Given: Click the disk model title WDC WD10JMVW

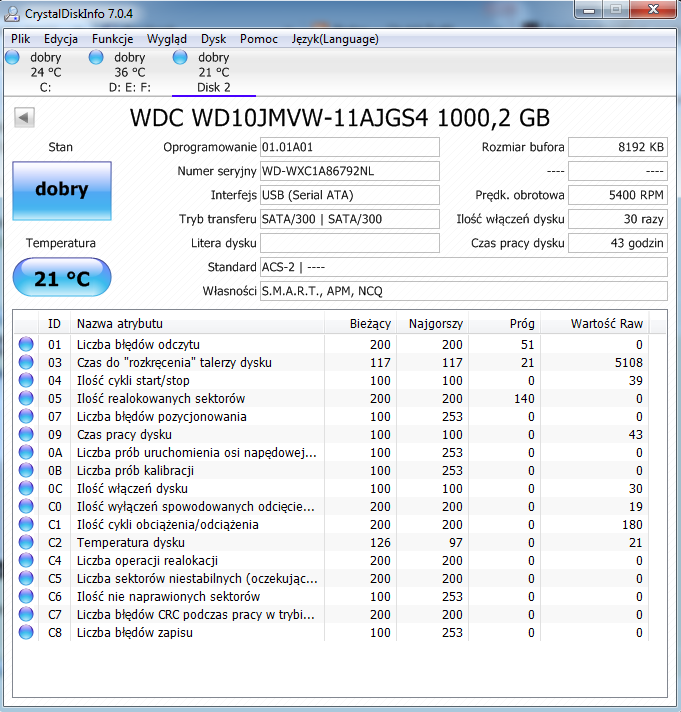Looking at the screenshot, I should coord(340,118).
